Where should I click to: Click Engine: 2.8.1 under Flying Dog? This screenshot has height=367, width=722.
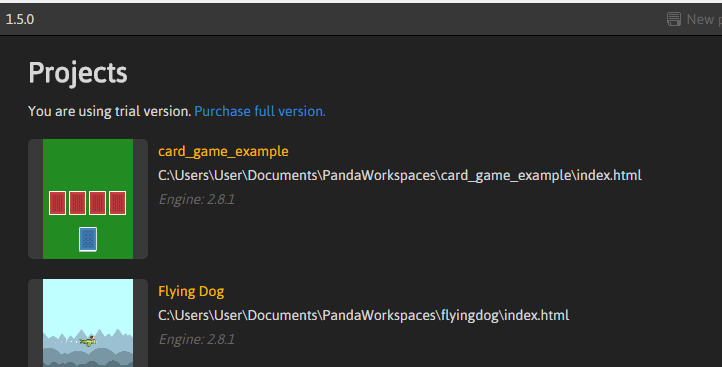197,339
